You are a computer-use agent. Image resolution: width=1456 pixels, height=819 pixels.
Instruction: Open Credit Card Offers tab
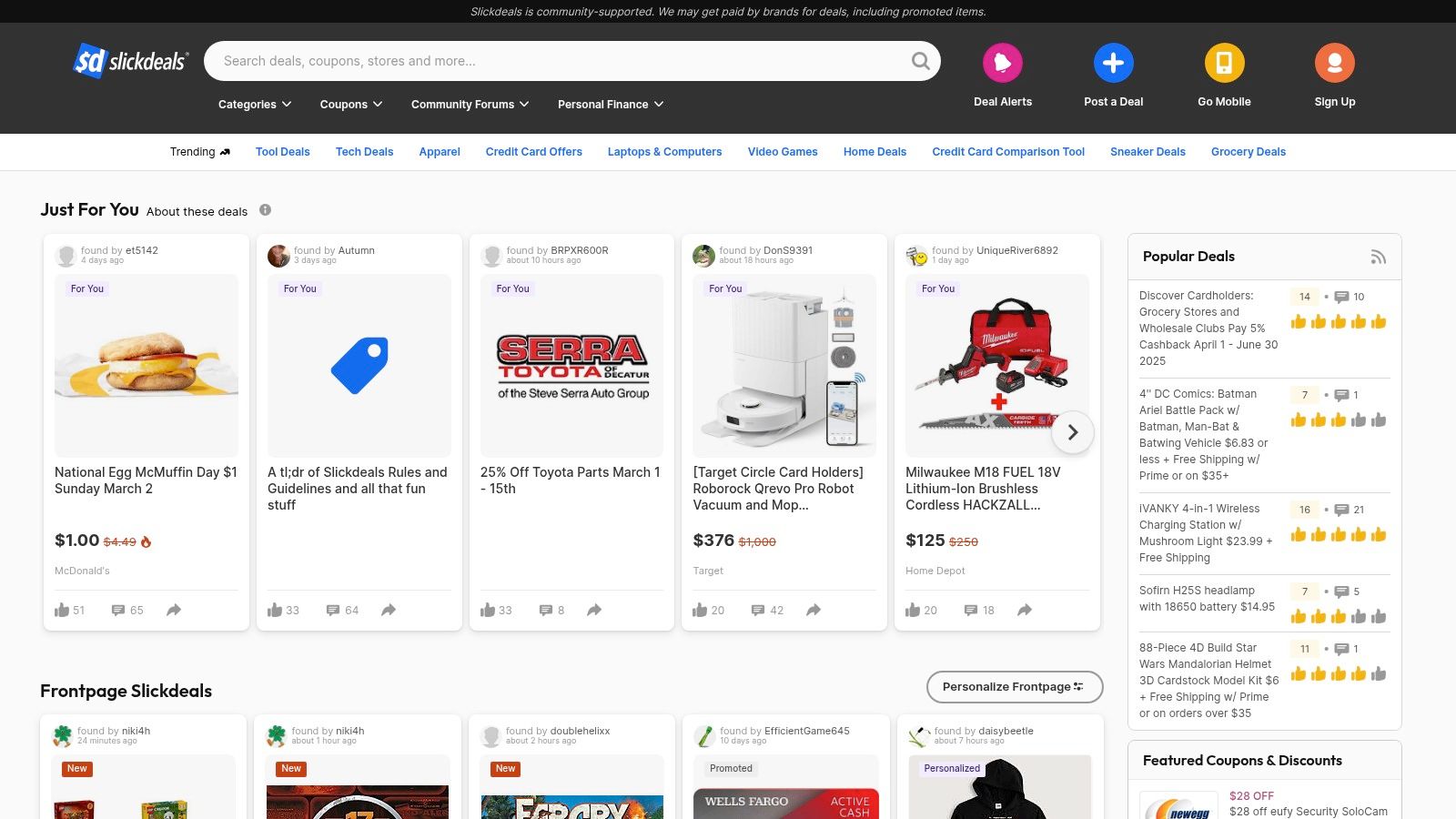pyautogui.click(x=534, y=152)
